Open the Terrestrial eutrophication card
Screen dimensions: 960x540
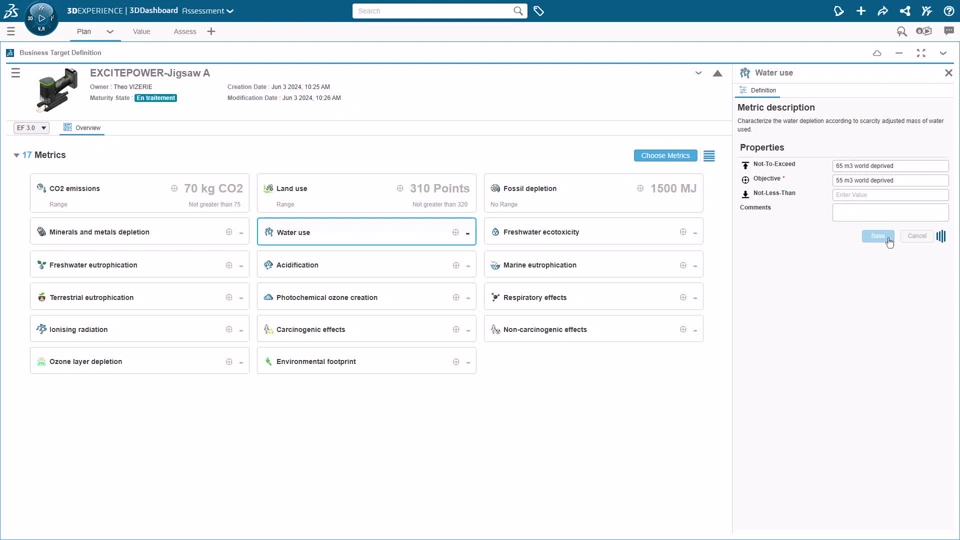140,298
